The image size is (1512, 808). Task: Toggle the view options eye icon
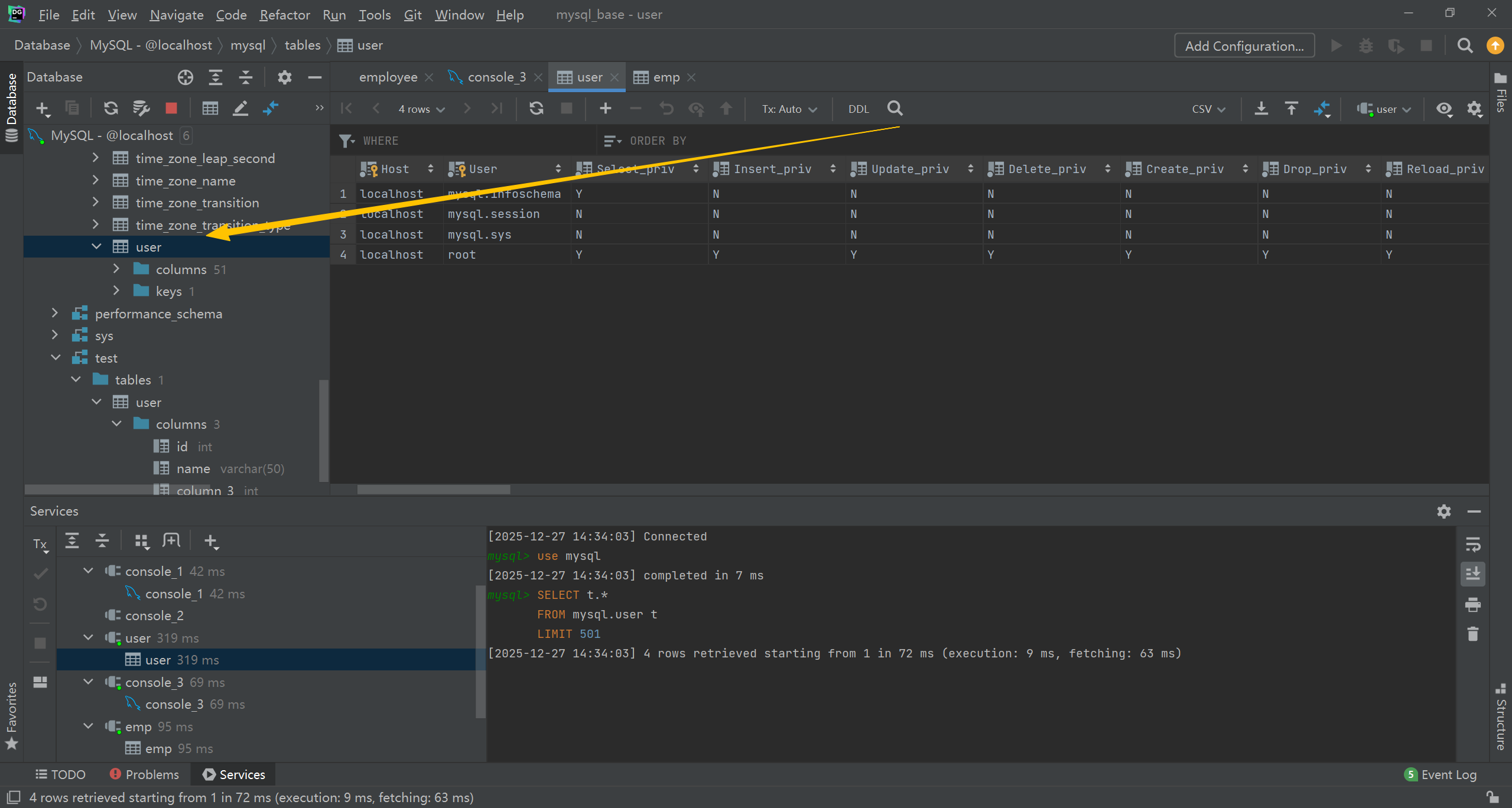pos(1444,109)
